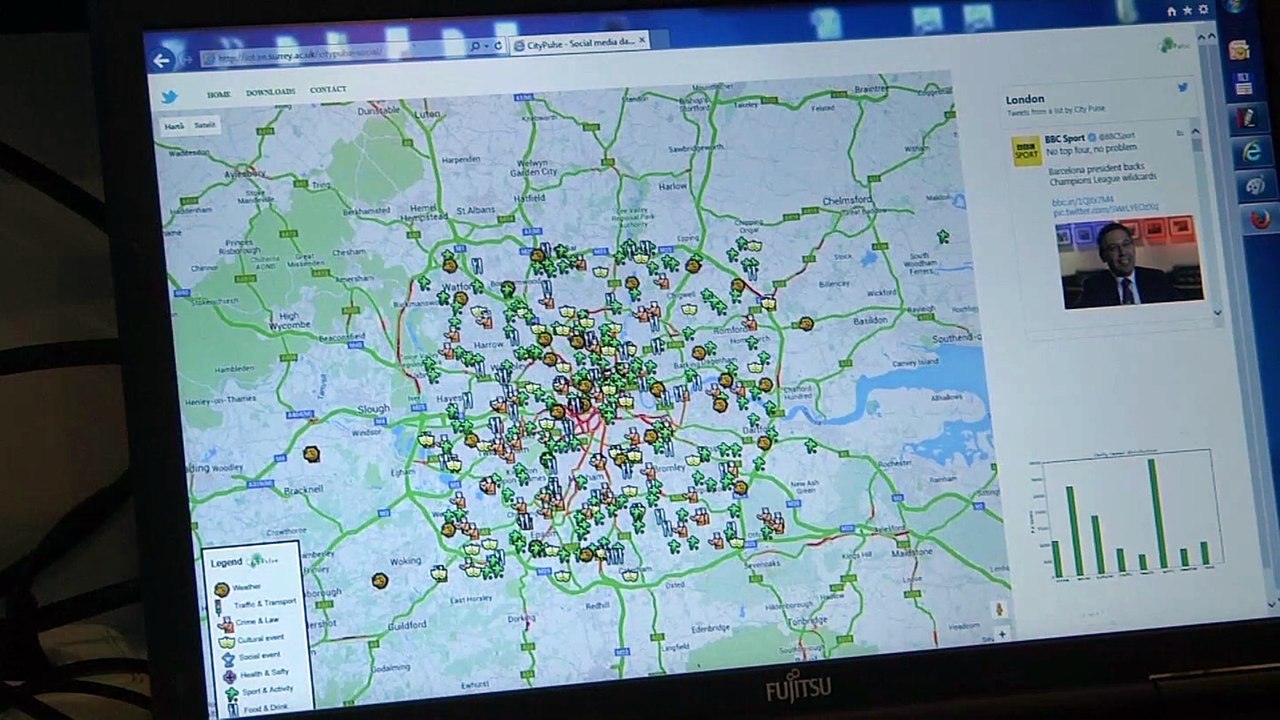Open the HOME menu item
The width and height of the screenshot is (1280, 720).
(218, 94)
